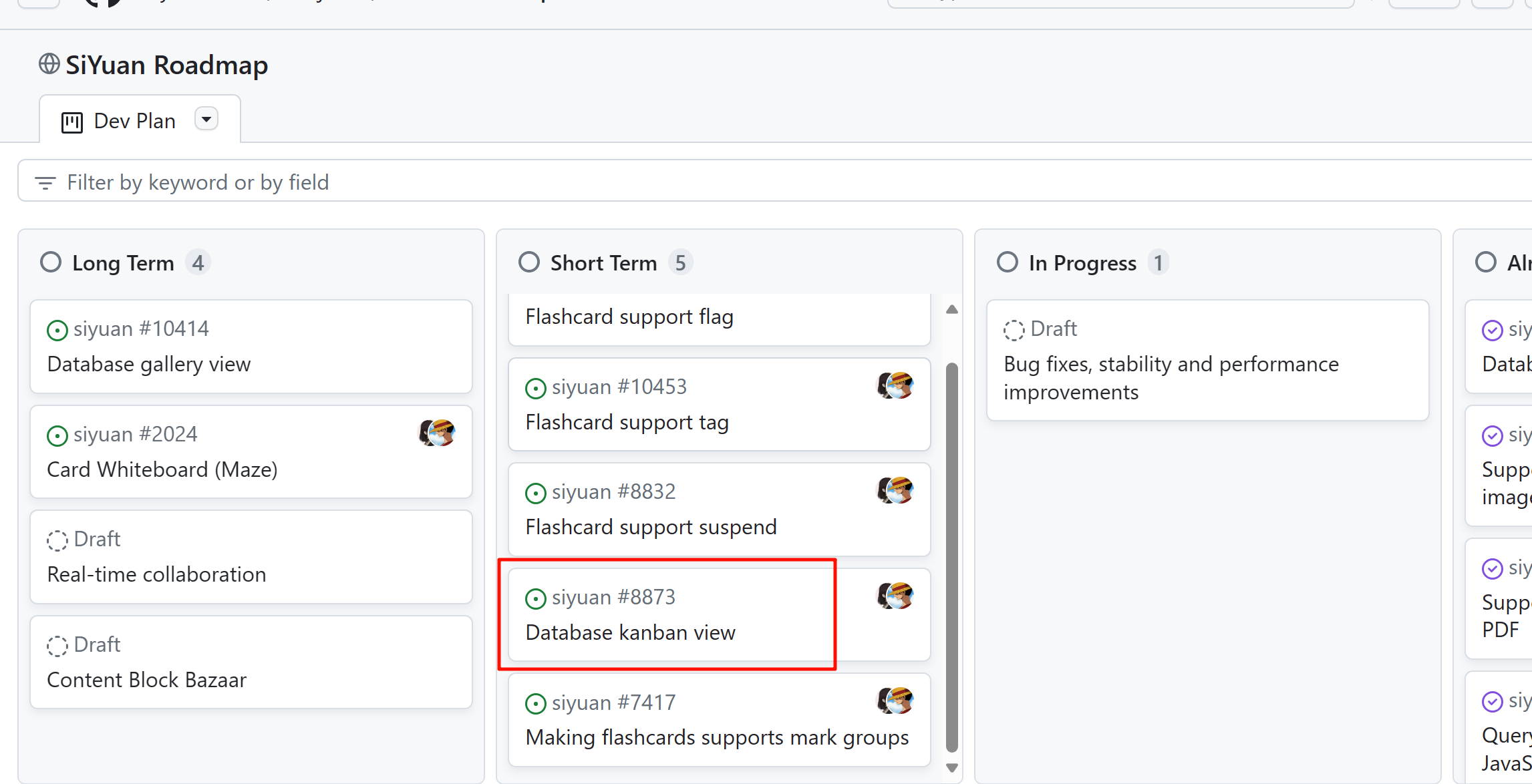Open the Database kanban view issue

point(630,632)
